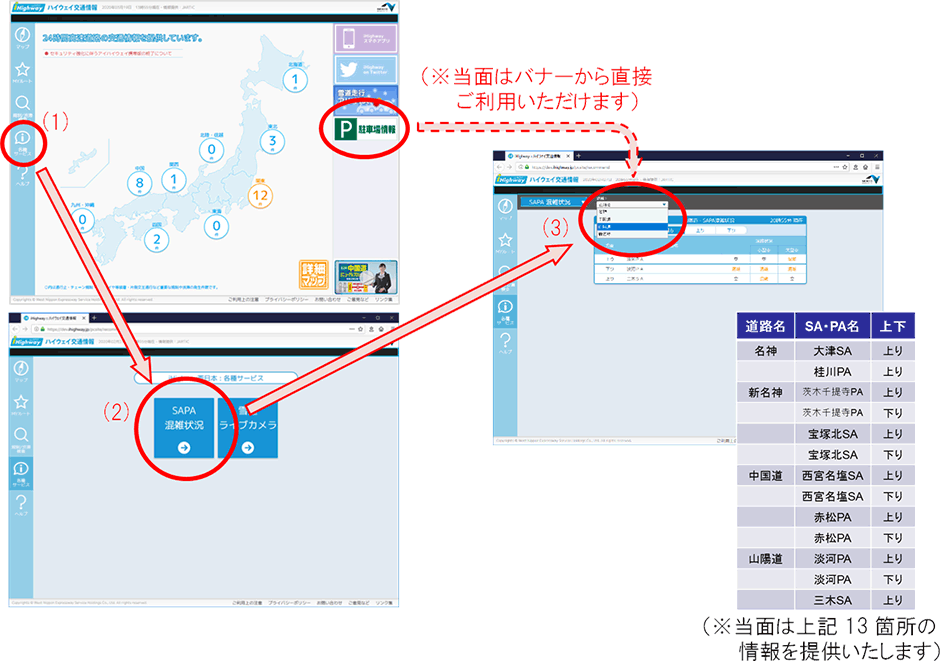Click the arrow icon on ライブカメラ tile
This screenshot has width=940, height=661.
coord(248,448)
